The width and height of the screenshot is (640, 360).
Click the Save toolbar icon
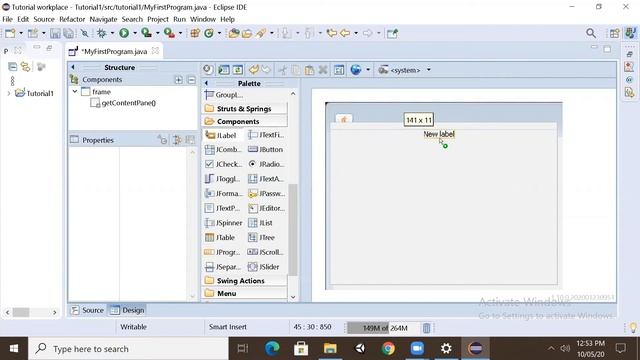click(55, 33)
